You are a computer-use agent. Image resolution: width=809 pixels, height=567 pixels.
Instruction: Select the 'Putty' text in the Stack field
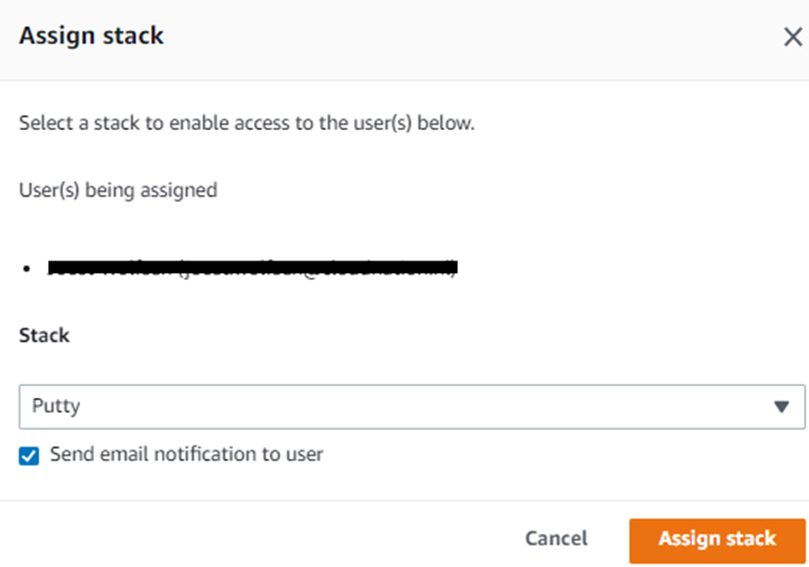point(56,406)
